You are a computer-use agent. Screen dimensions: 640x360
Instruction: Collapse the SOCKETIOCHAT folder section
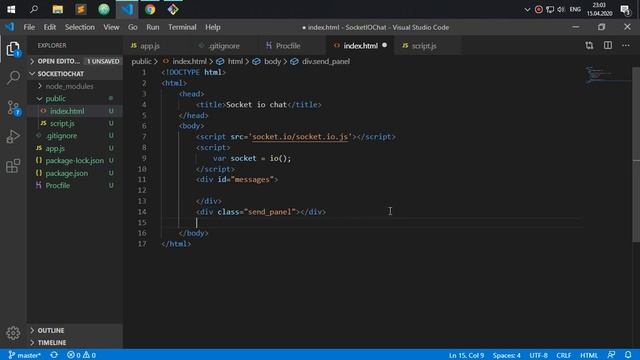75,74
